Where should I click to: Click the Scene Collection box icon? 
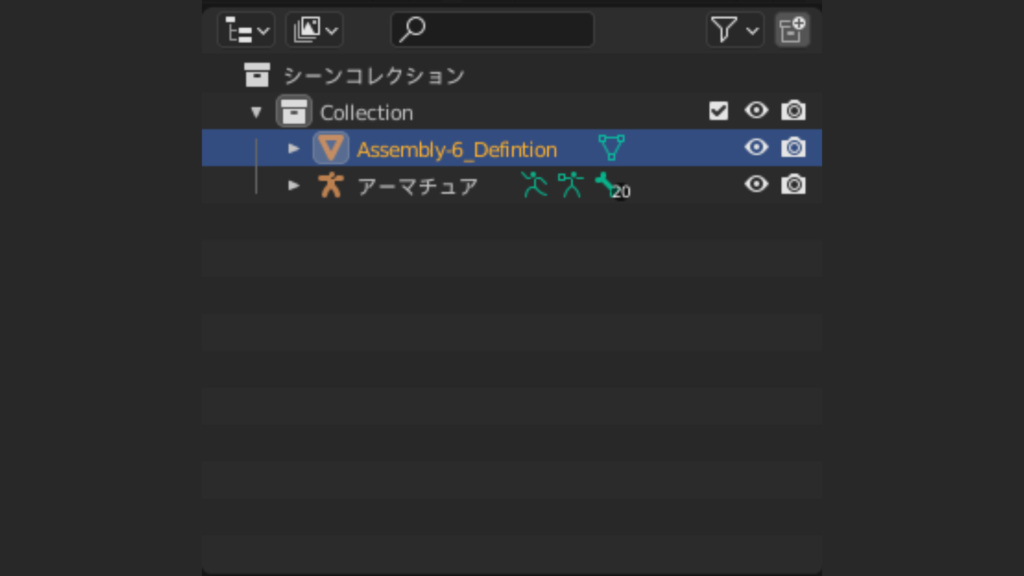click(258, 75)
